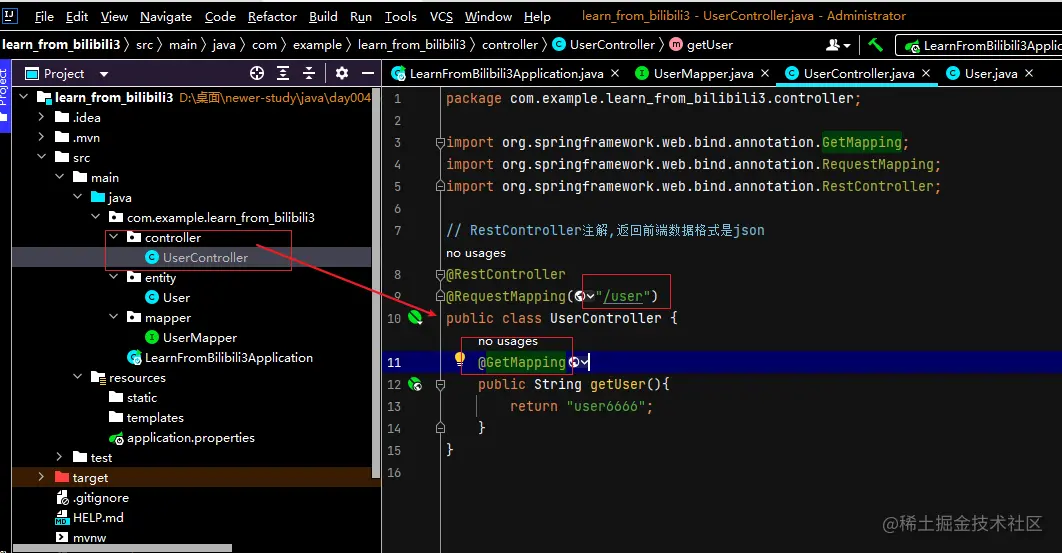Open the Edit menu
Image resolution: width=1062 pixels, height=553 pixels.
pyautogui.click(x=77, y=16)
